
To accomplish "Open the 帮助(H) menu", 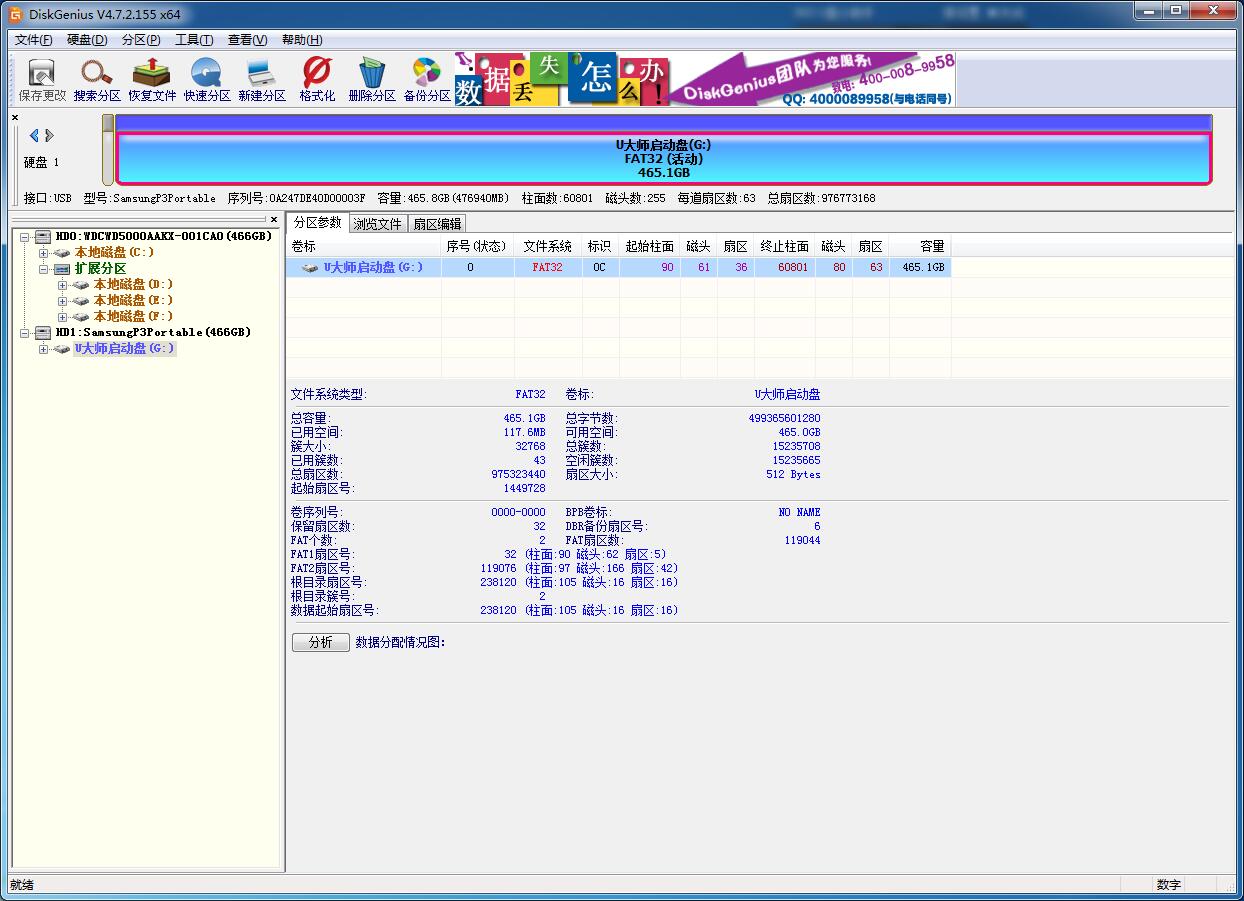I will (x=302, y=40).
